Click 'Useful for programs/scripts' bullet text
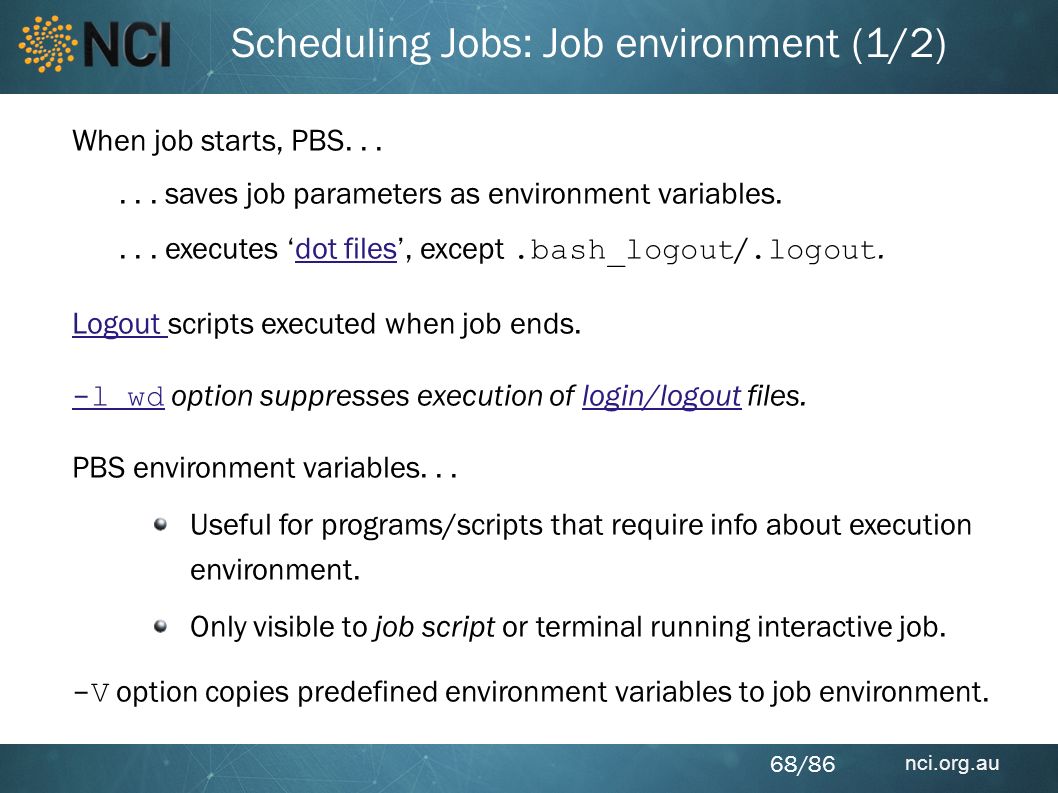1058x793 pixels. pyautogui.click(x=580, y=547)
